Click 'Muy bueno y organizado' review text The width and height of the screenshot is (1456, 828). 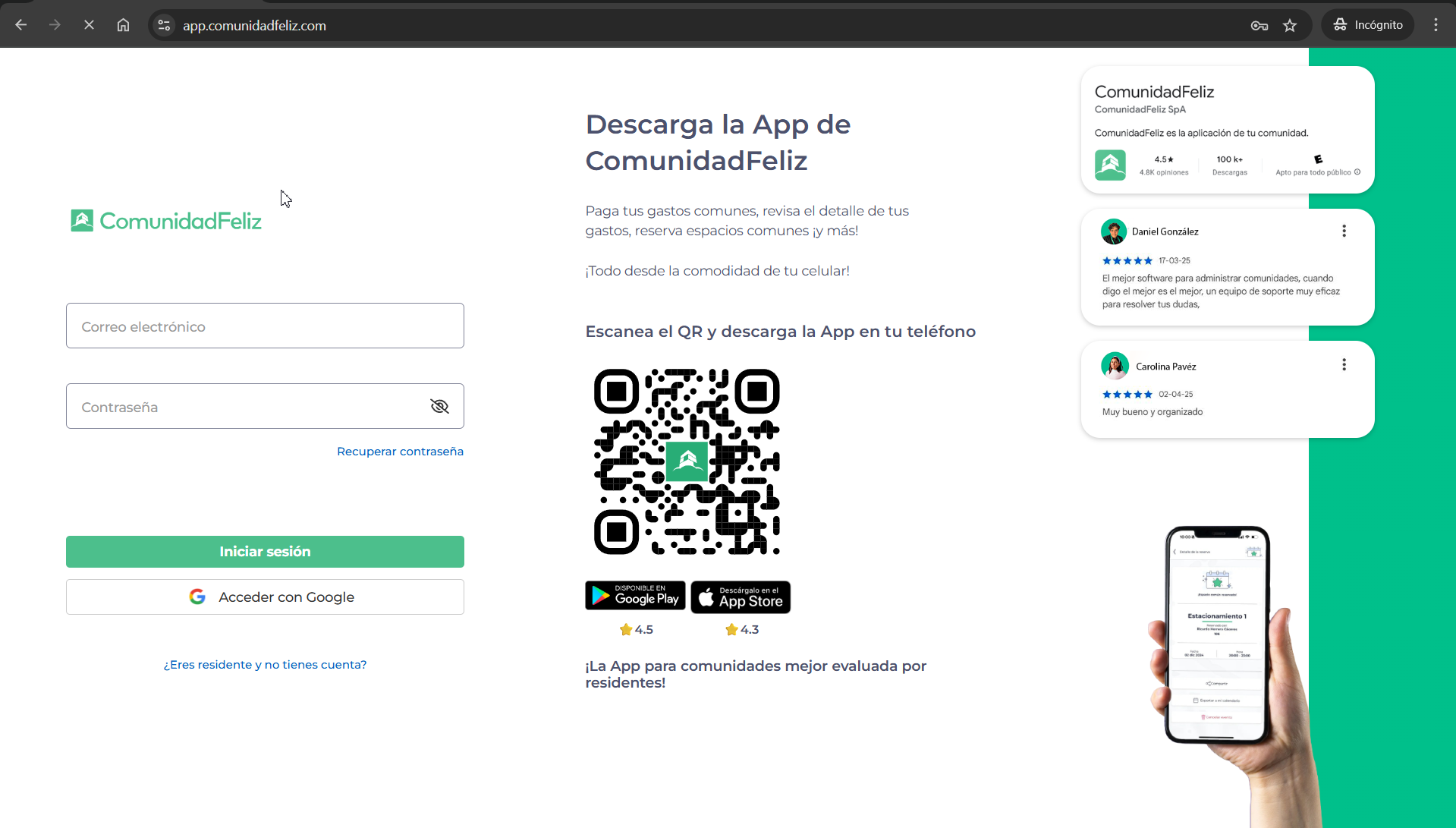click(1153, 411)
